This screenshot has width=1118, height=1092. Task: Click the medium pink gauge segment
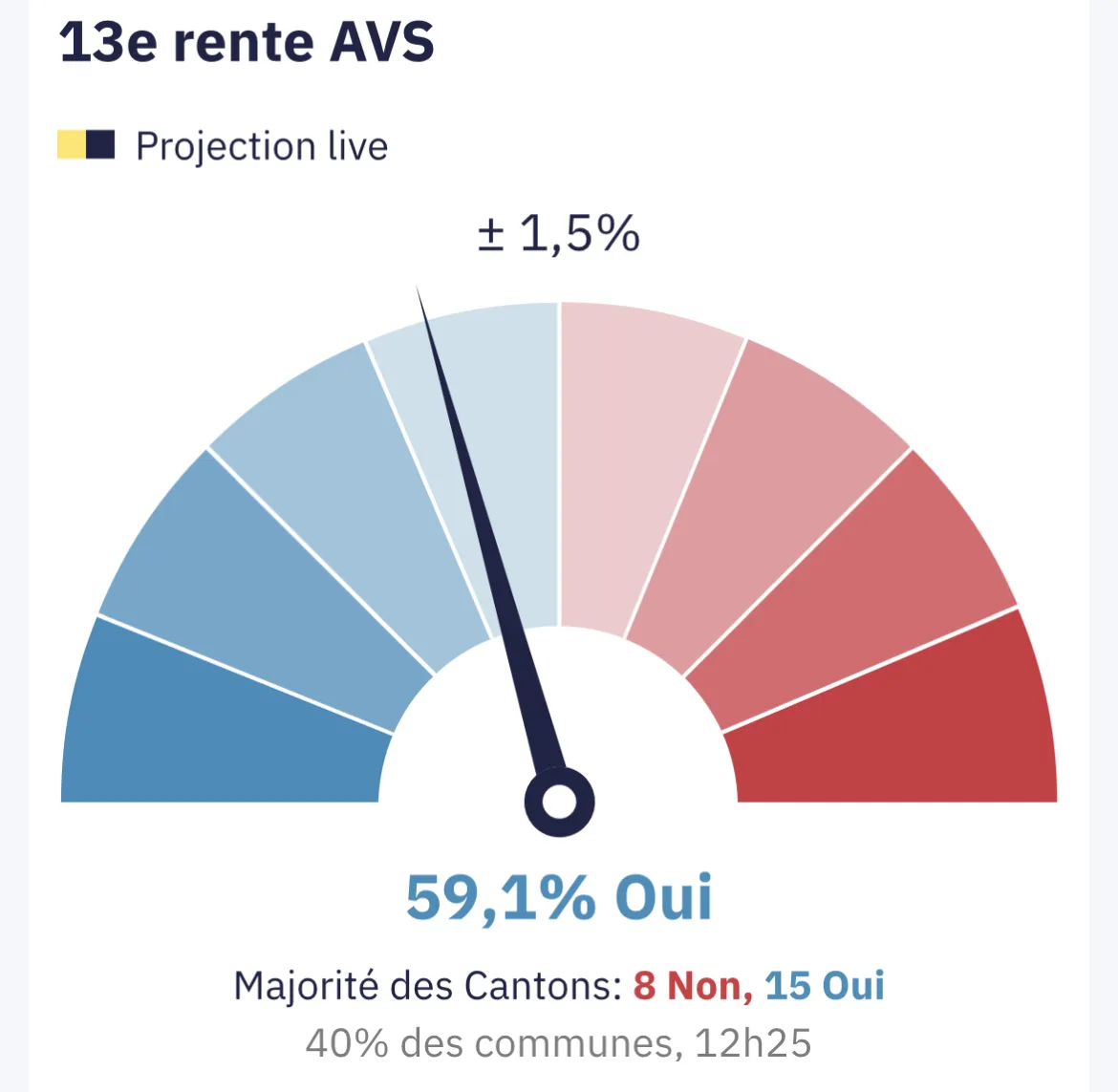[x=770, y=492]
